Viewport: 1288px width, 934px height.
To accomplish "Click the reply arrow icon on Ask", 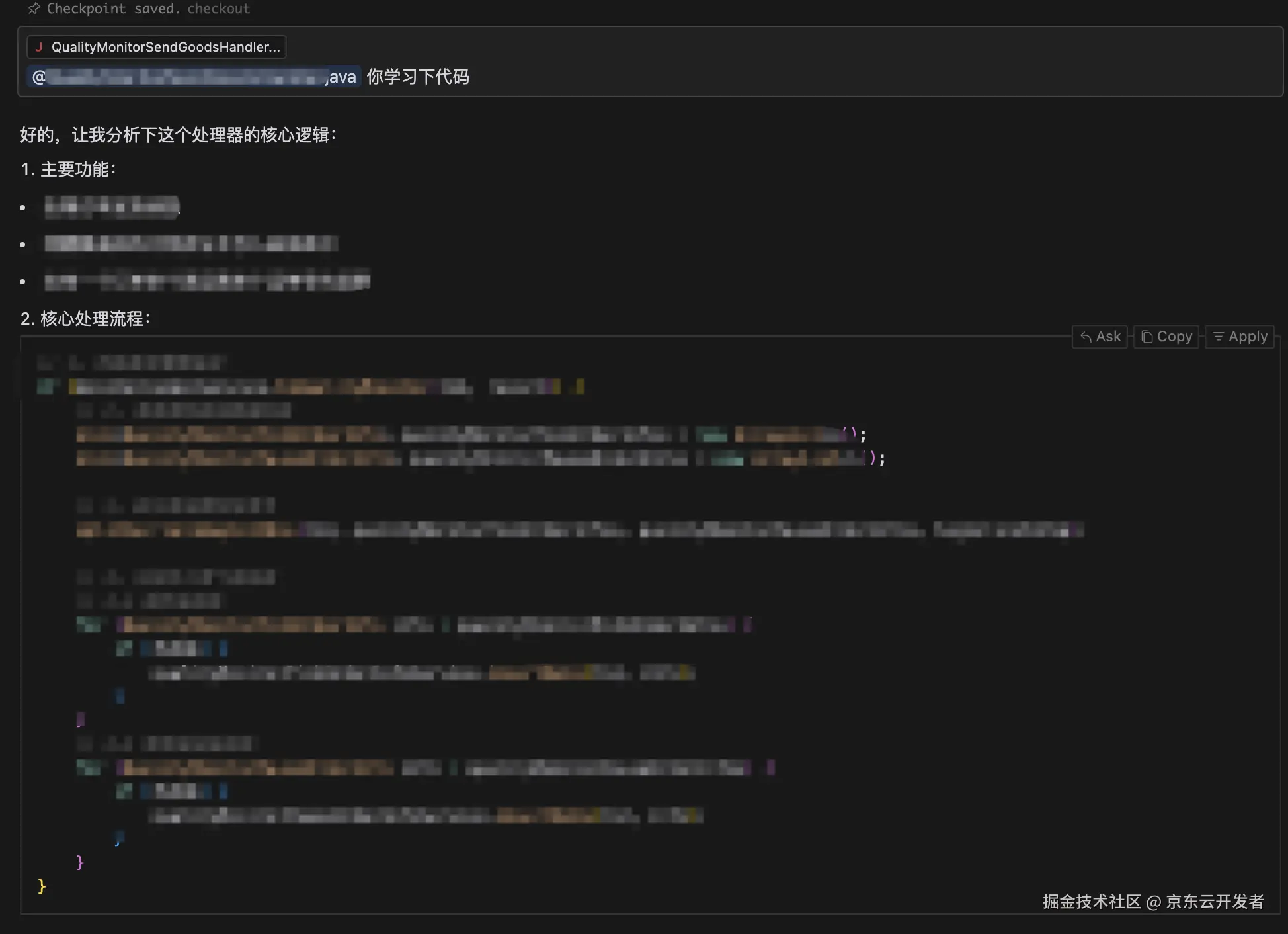I will tap(1086, 337).
